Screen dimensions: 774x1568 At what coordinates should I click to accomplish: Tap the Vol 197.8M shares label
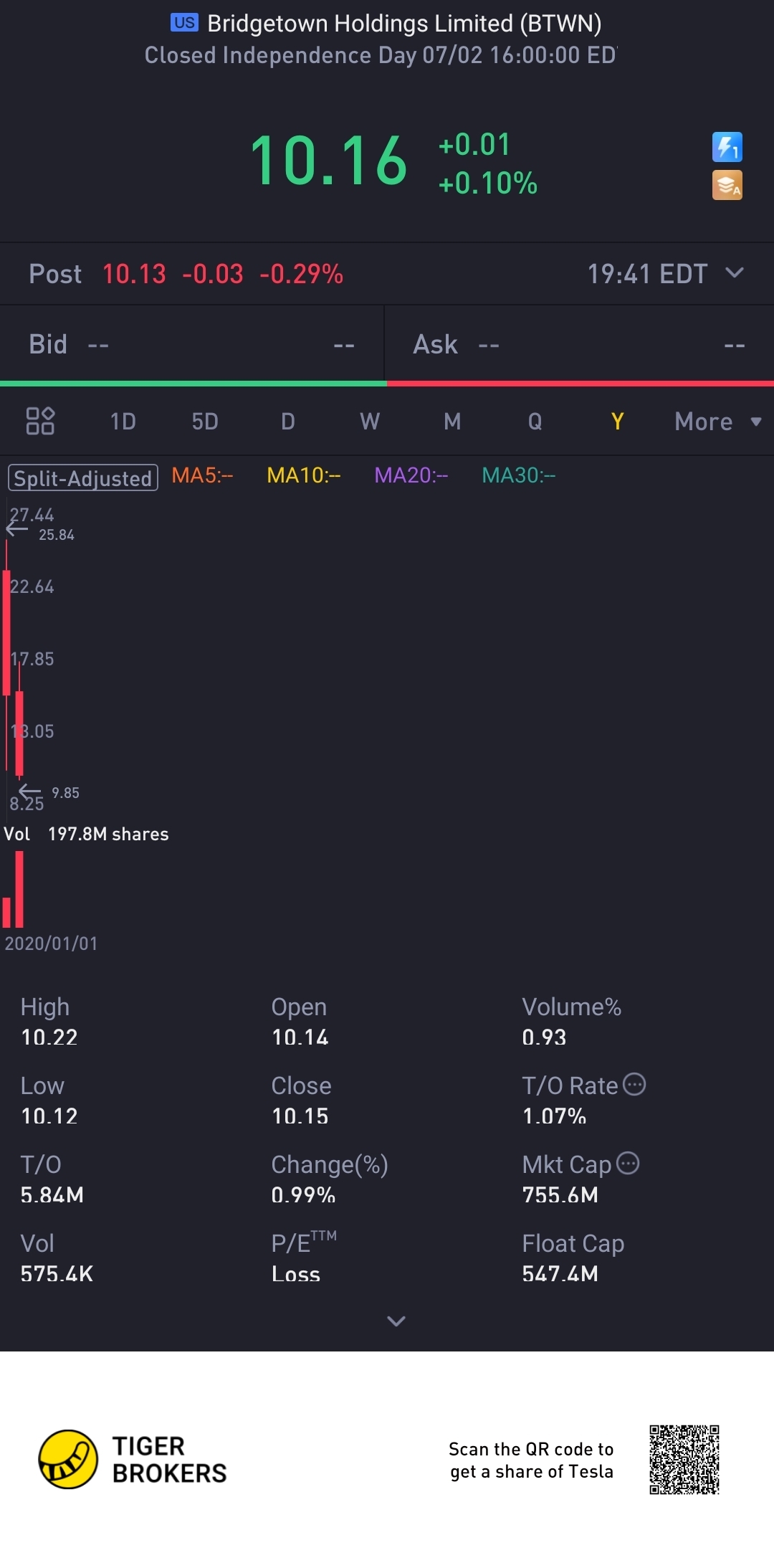pos(86,834)
